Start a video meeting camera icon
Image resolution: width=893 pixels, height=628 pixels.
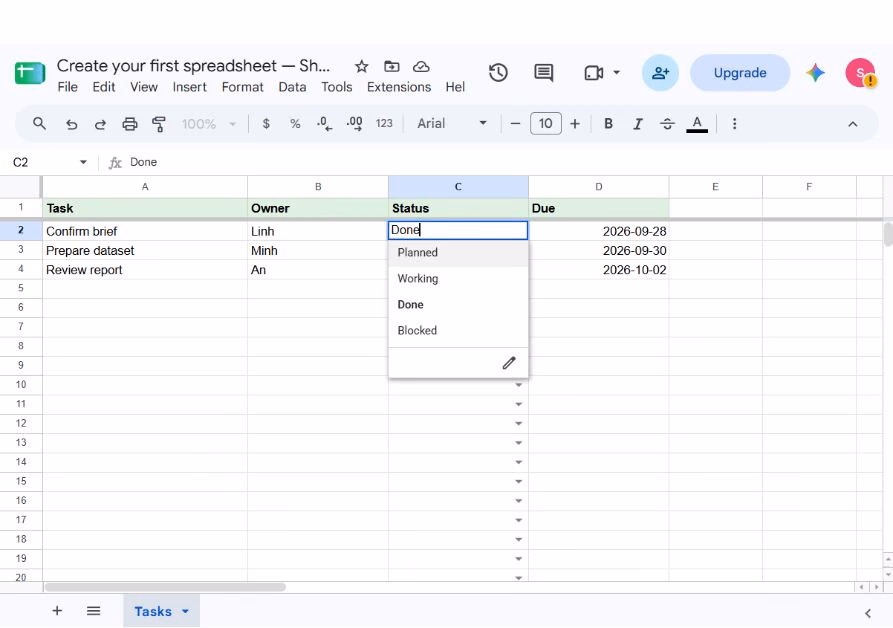[x=593, y=73]
